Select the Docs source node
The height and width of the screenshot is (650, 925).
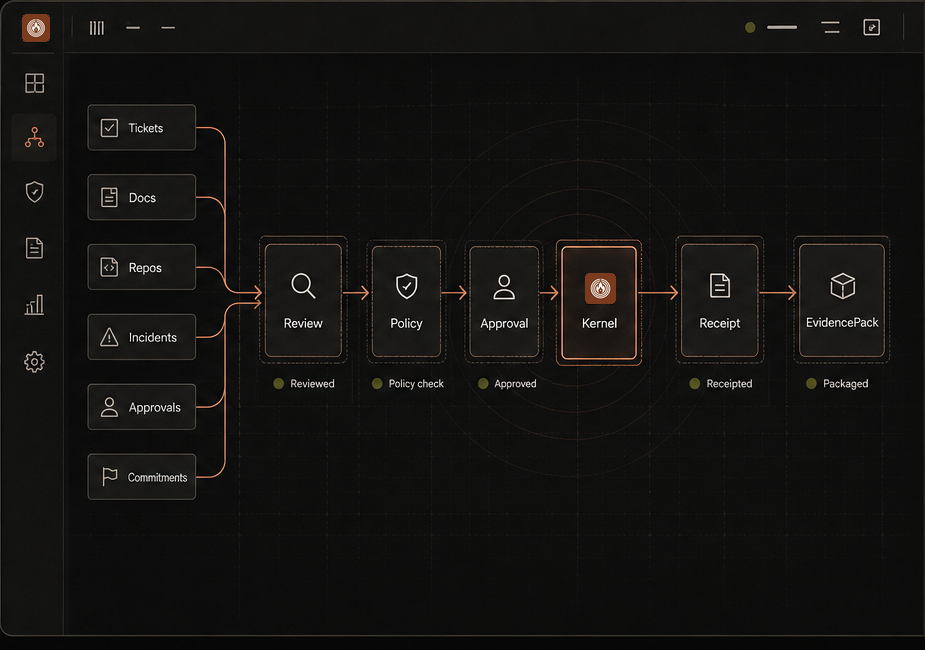tap(142, 197)
